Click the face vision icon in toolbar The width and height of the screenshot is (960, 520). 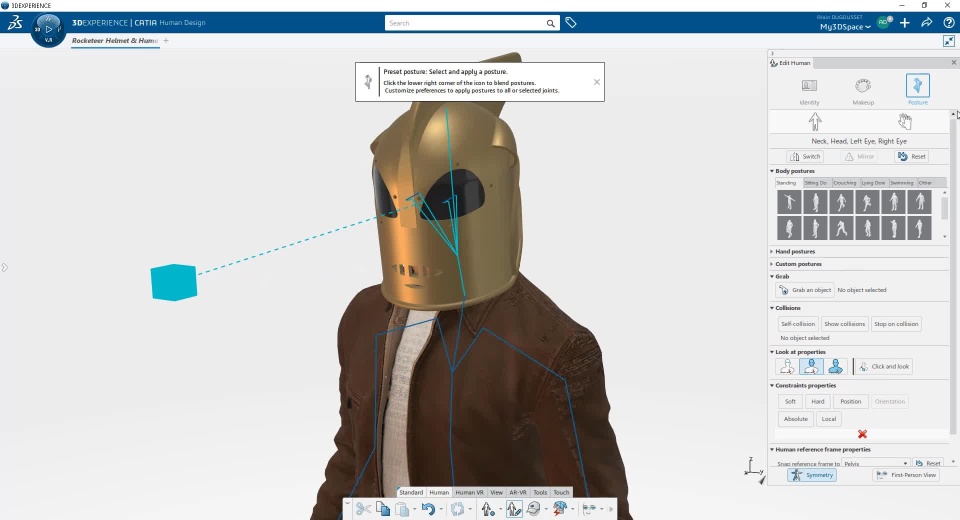pos(589,509)
